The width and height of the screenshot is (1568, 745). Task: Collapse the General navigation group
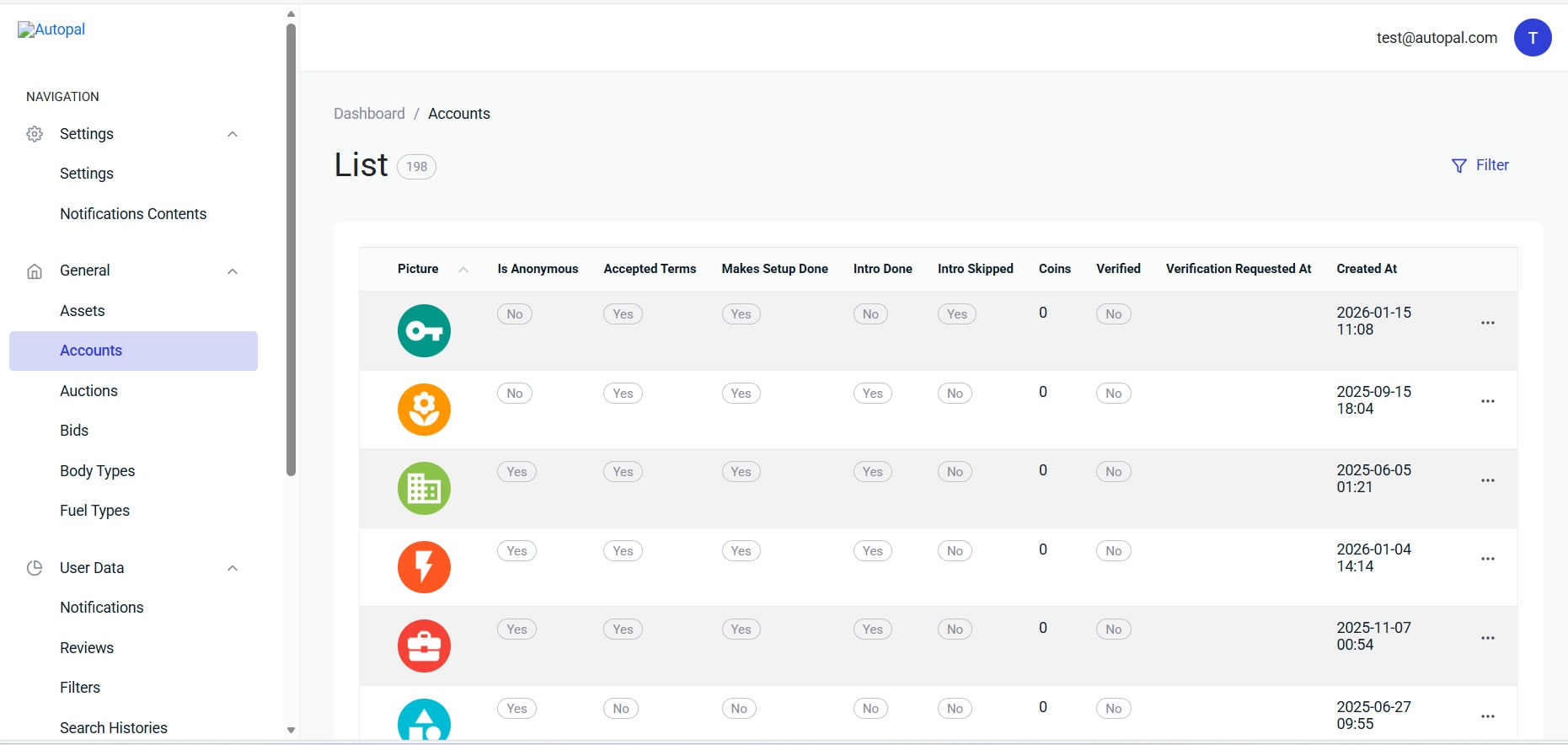(x=233, y=271)
